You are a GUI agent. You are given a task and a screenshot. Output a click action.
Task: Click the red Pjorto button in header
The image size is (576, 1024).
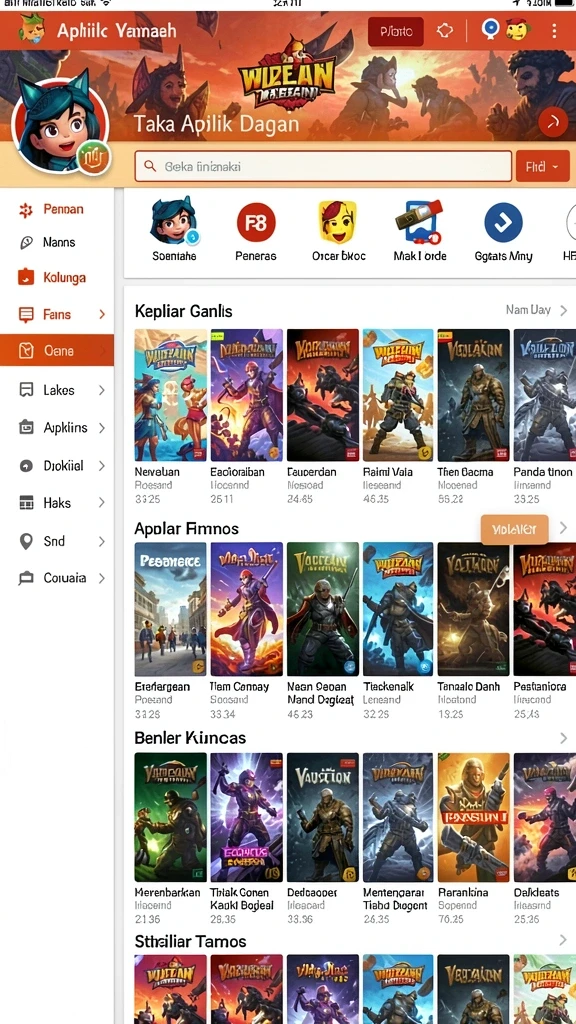(396, 31)
